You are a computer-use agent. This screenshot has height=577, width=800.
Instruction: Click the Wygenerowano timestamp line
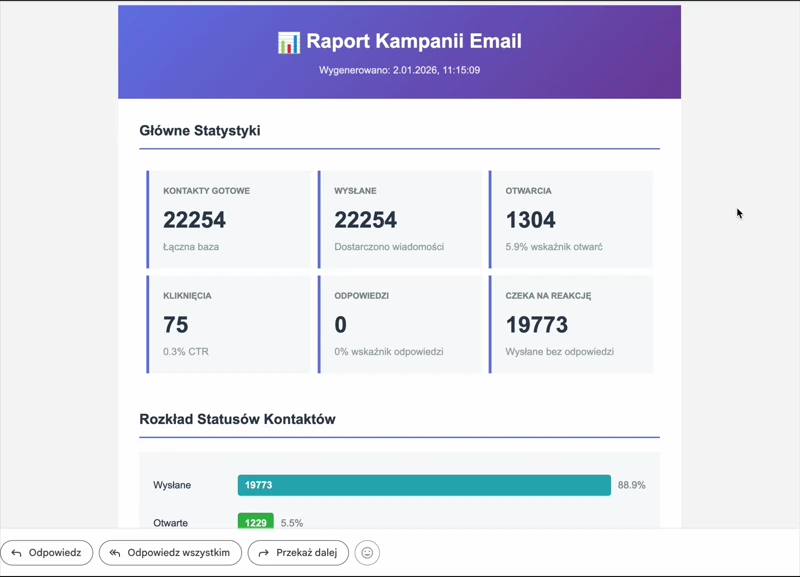[x=399, y=71]
